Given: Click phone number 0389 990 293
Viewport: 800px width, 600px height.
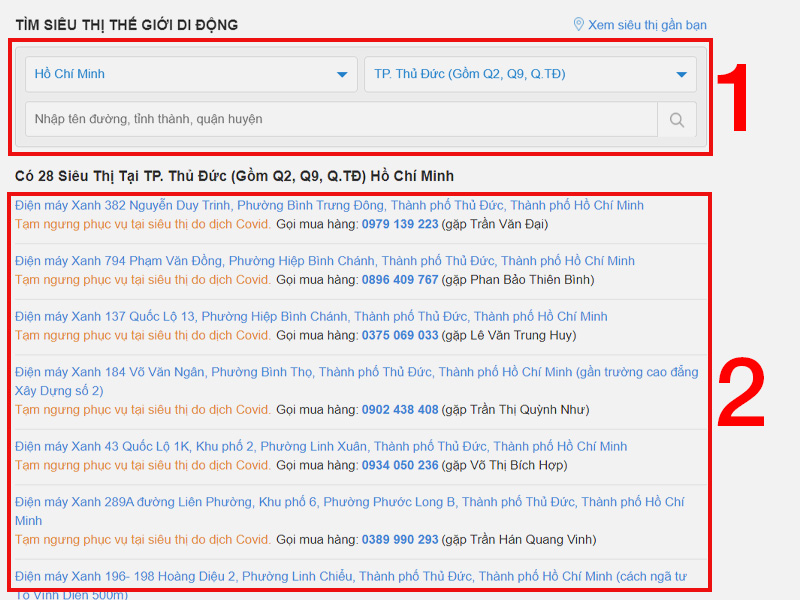Looking at the screenshot, I should coord(400,540).
